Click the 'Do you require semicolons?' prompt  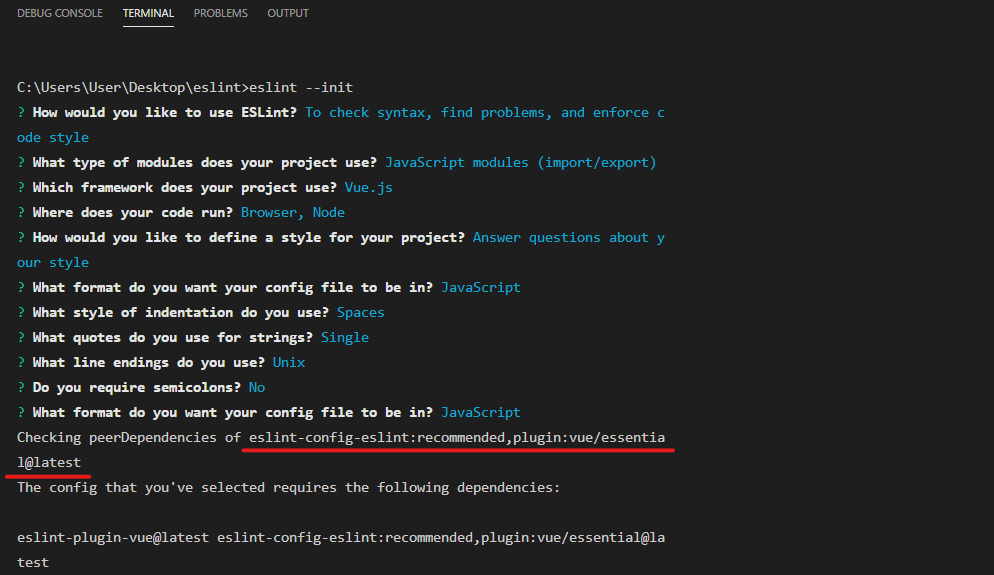coord(137,387)
